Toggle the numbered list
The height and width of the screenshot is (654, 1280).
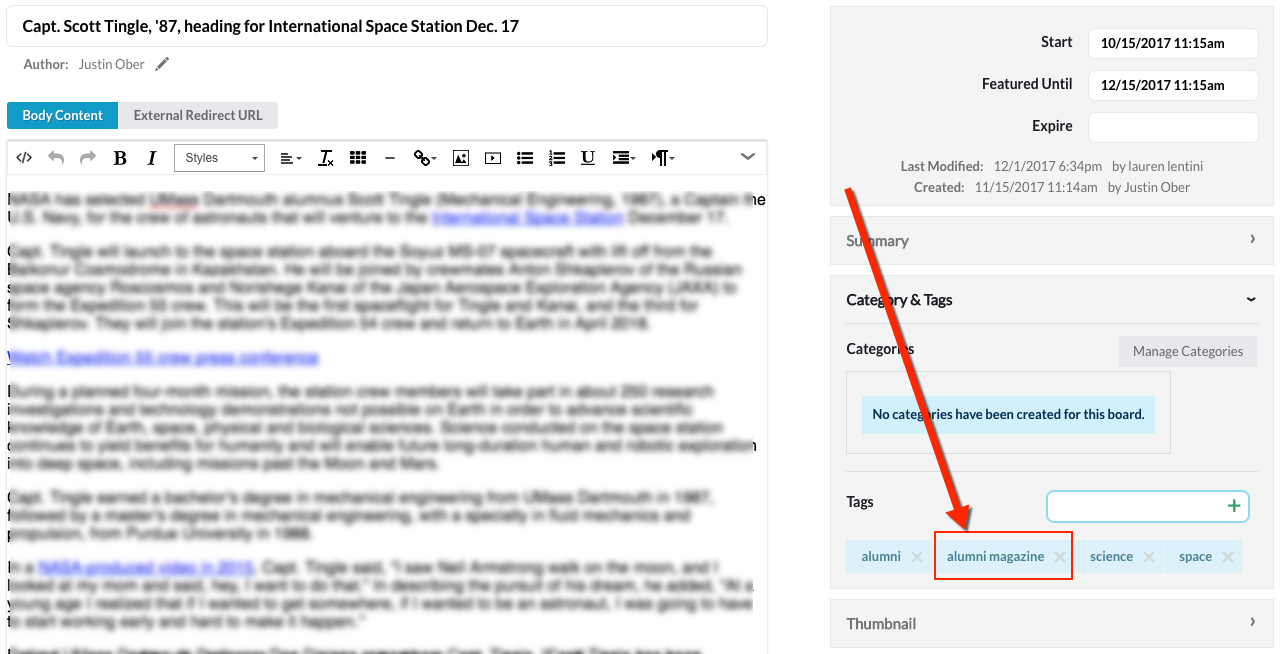[x=557, y=158]
